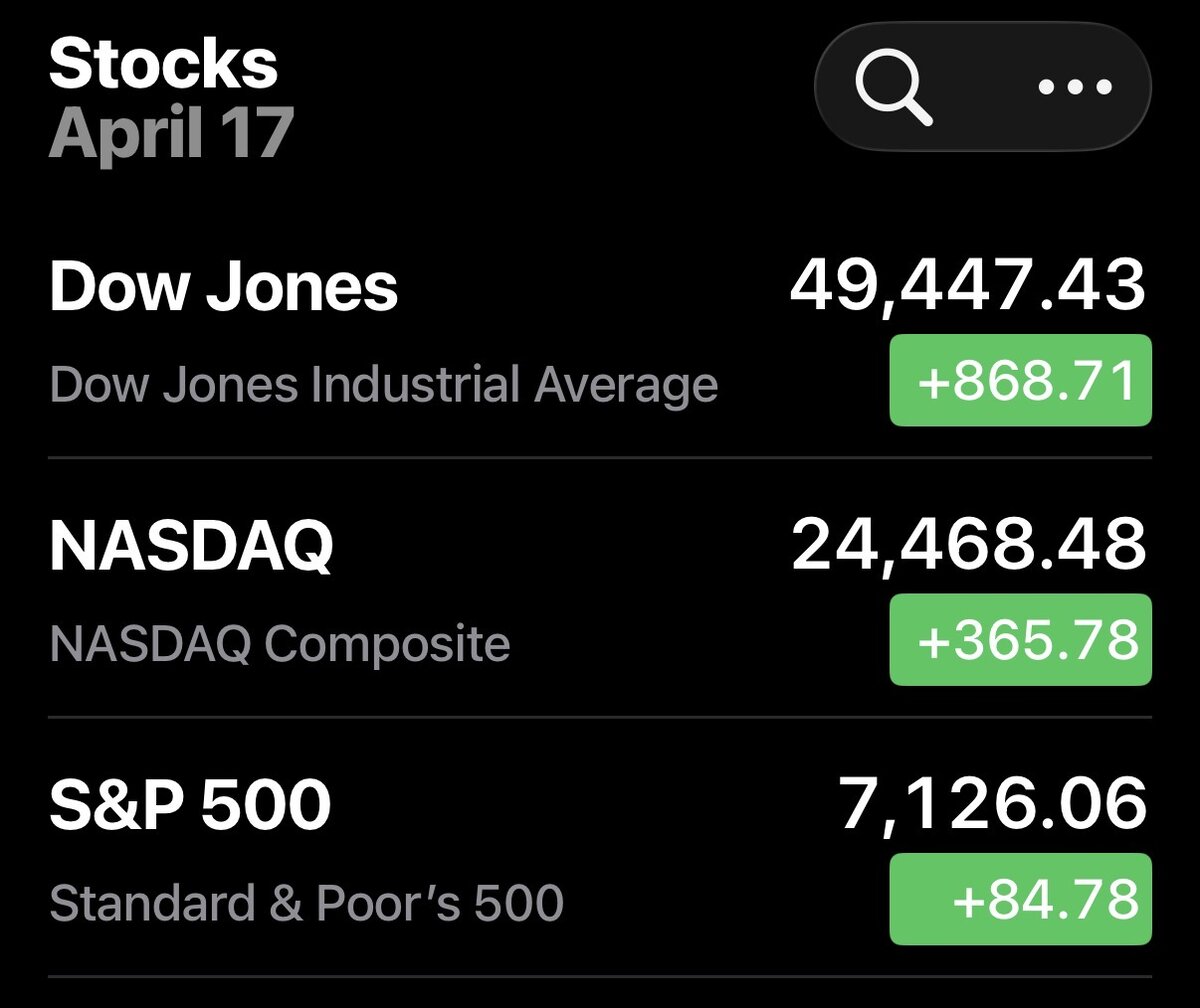Screen dimensions: 1200x1008
Task: Click the divider line below NASDAQ row
Action: [600, 717]
